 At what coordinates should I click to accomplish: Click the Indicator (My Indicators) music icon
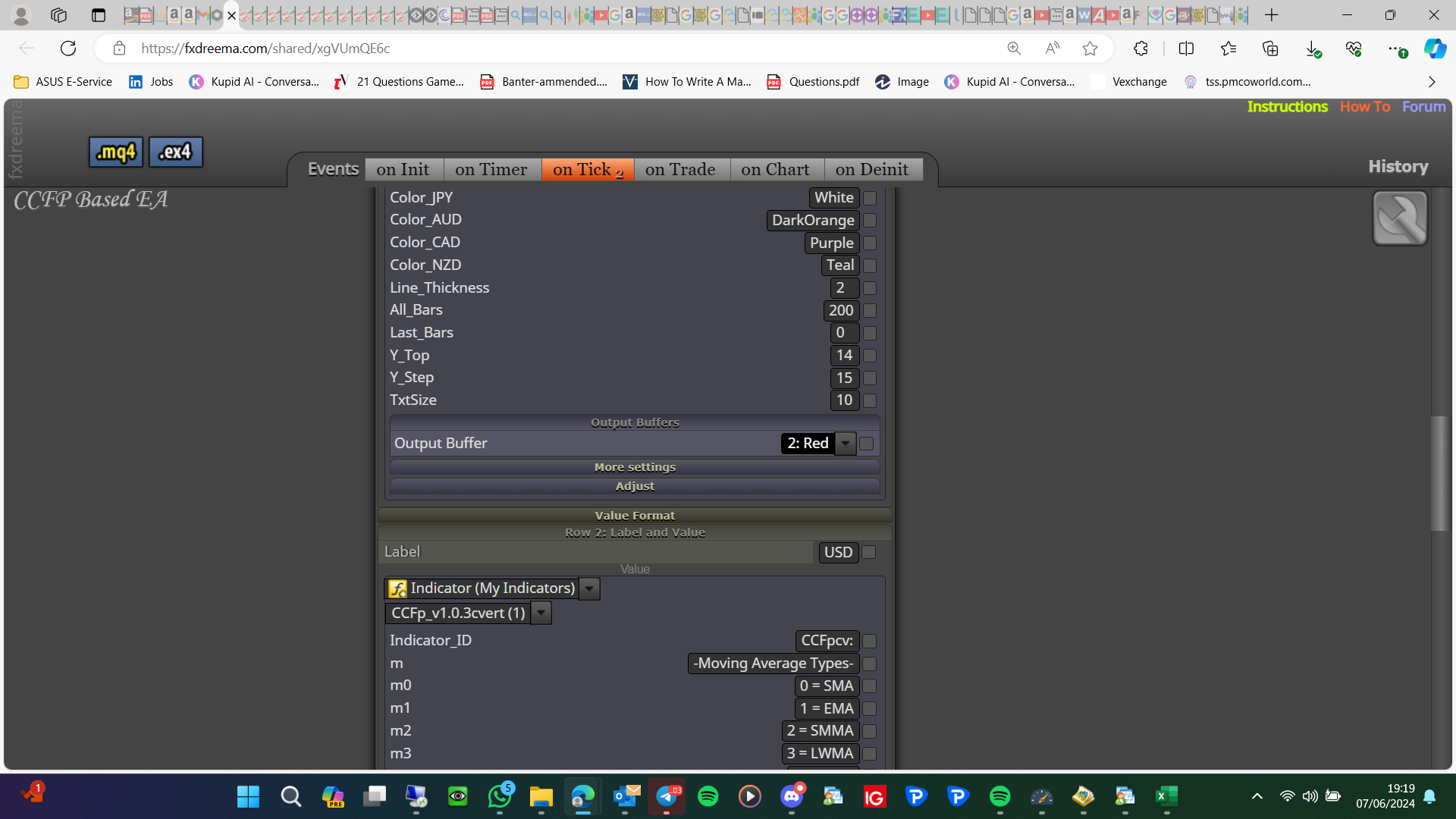click(x=398, y=588)
